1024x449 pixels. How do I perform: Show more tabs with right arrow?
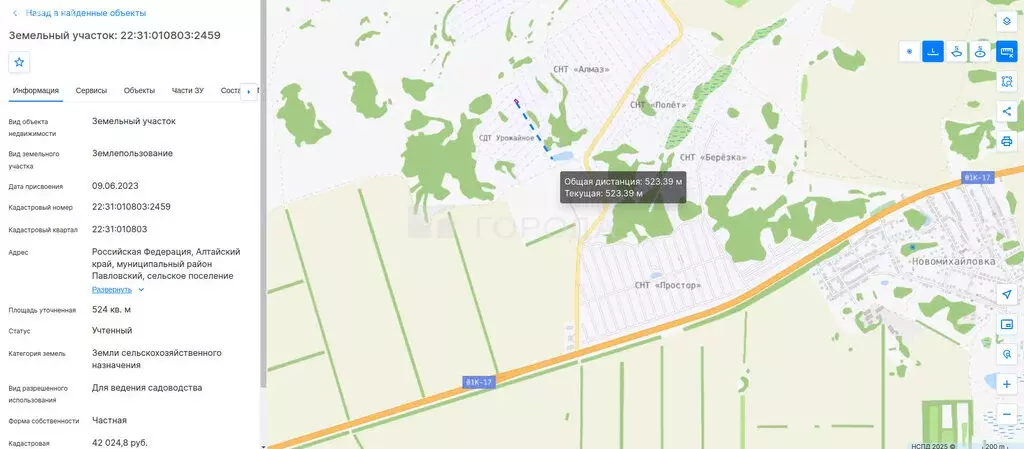249,92
